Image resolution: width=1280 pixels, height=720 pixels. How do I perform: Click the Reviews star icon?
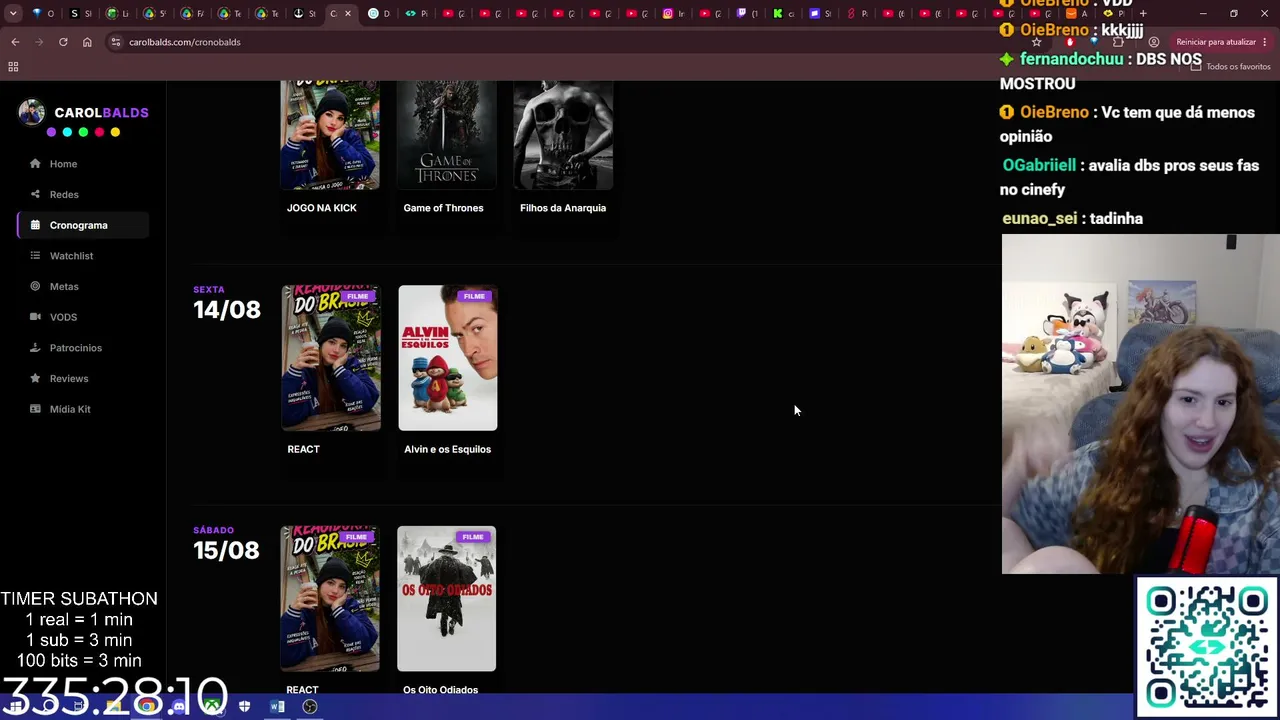[36, 379]
